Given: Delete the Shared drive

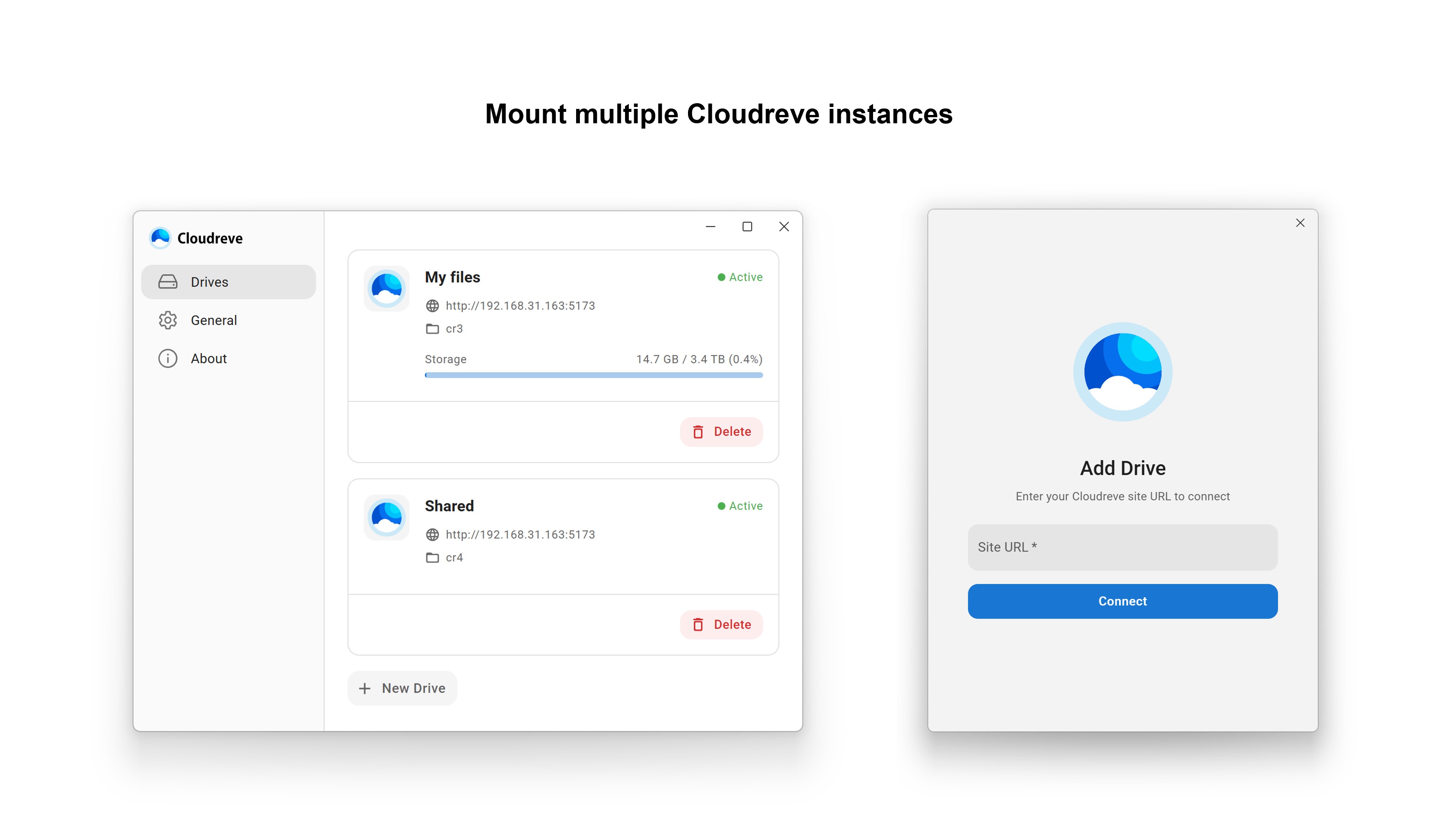Looking at the screenshot, I should (x=721, y=624).
